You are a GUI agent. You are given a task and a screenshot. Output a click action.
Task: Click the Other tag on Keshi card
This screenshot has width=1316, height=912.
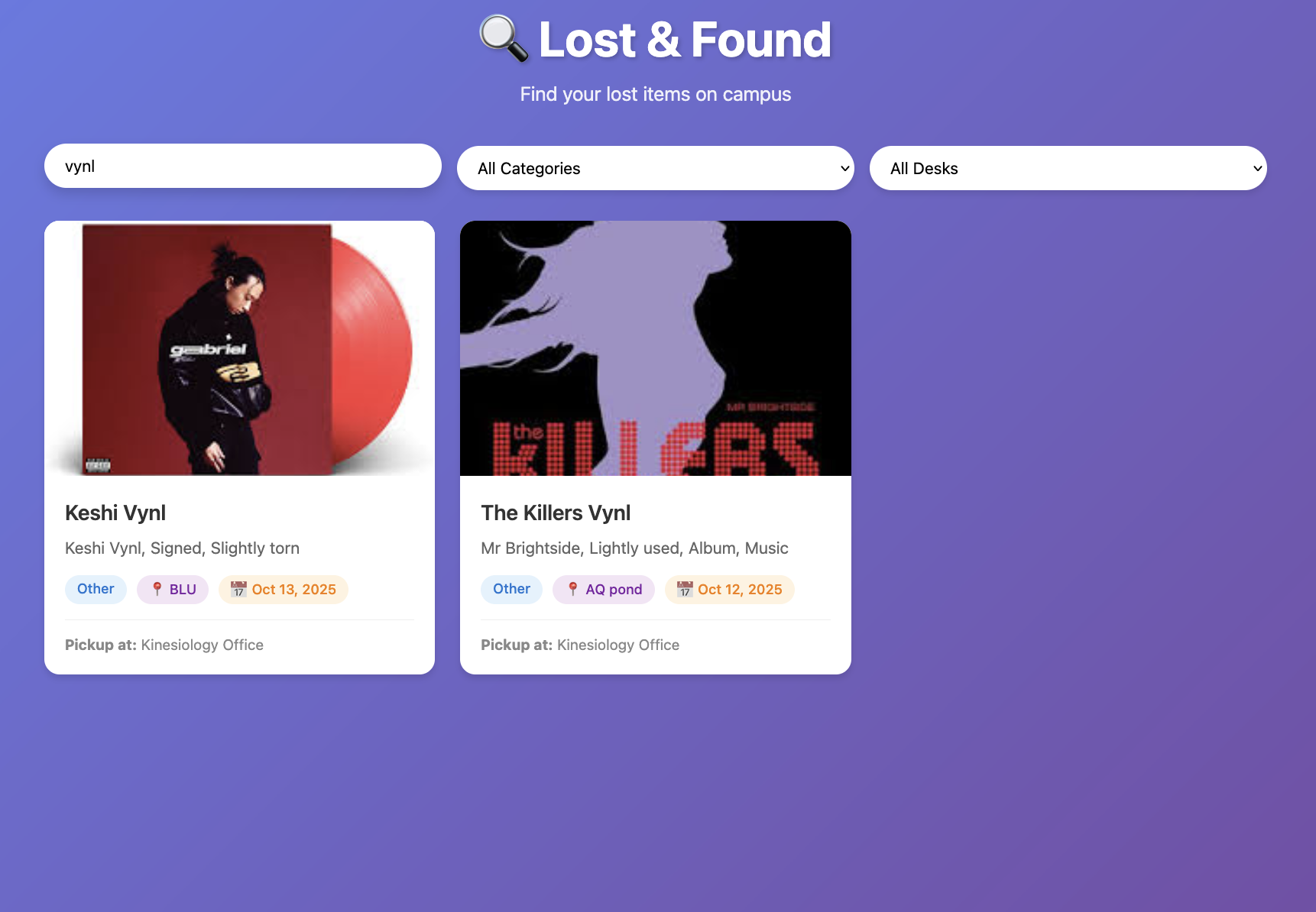click(x=96, y=589)
